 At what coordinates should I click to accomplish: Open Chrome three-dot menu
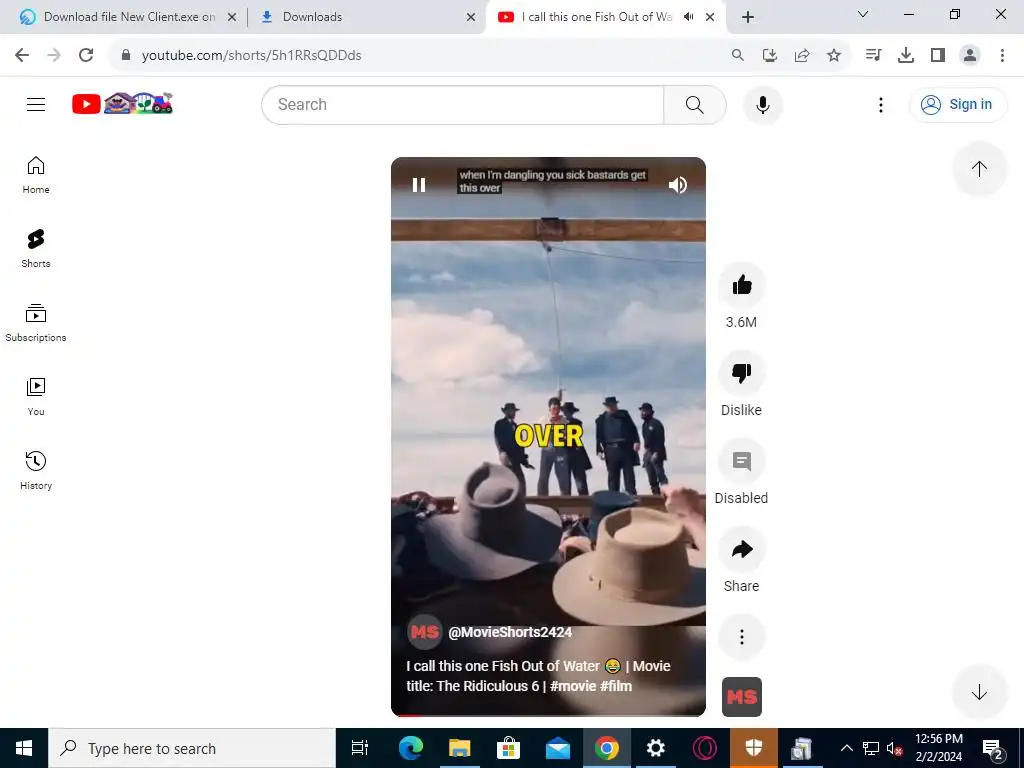1002,55
